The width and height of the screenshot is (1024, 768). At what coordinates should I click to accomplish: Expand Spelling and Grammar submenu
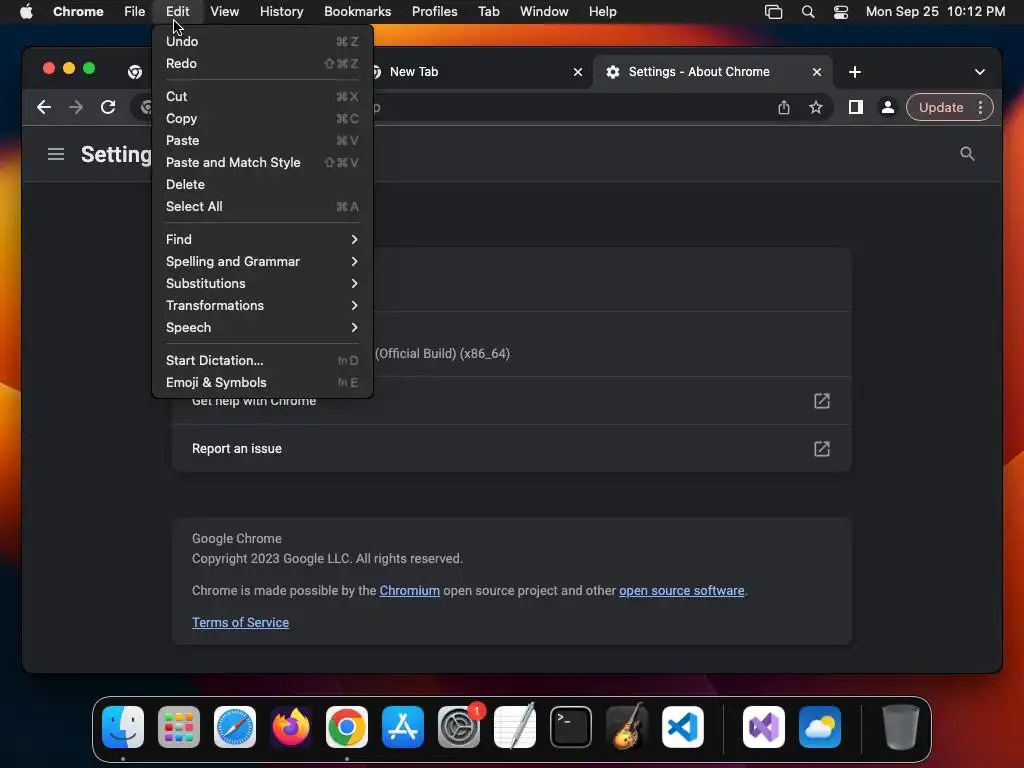[x=262, y=262]
